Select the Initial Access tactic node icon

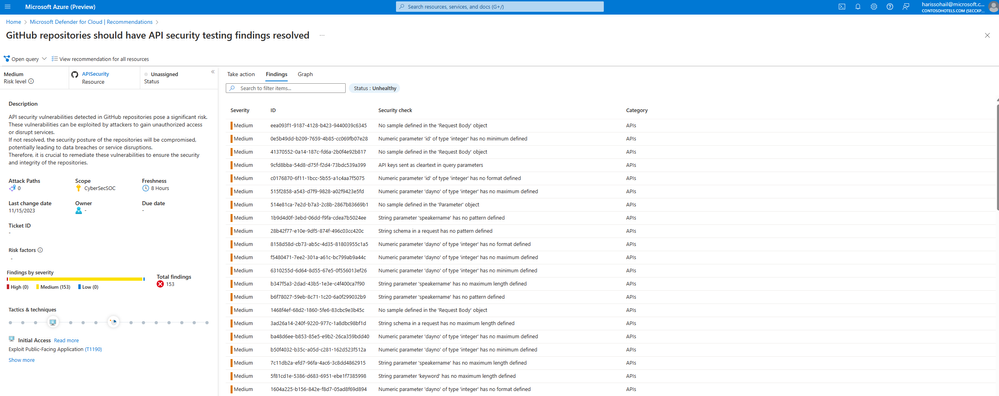click(x=53, y=322)
